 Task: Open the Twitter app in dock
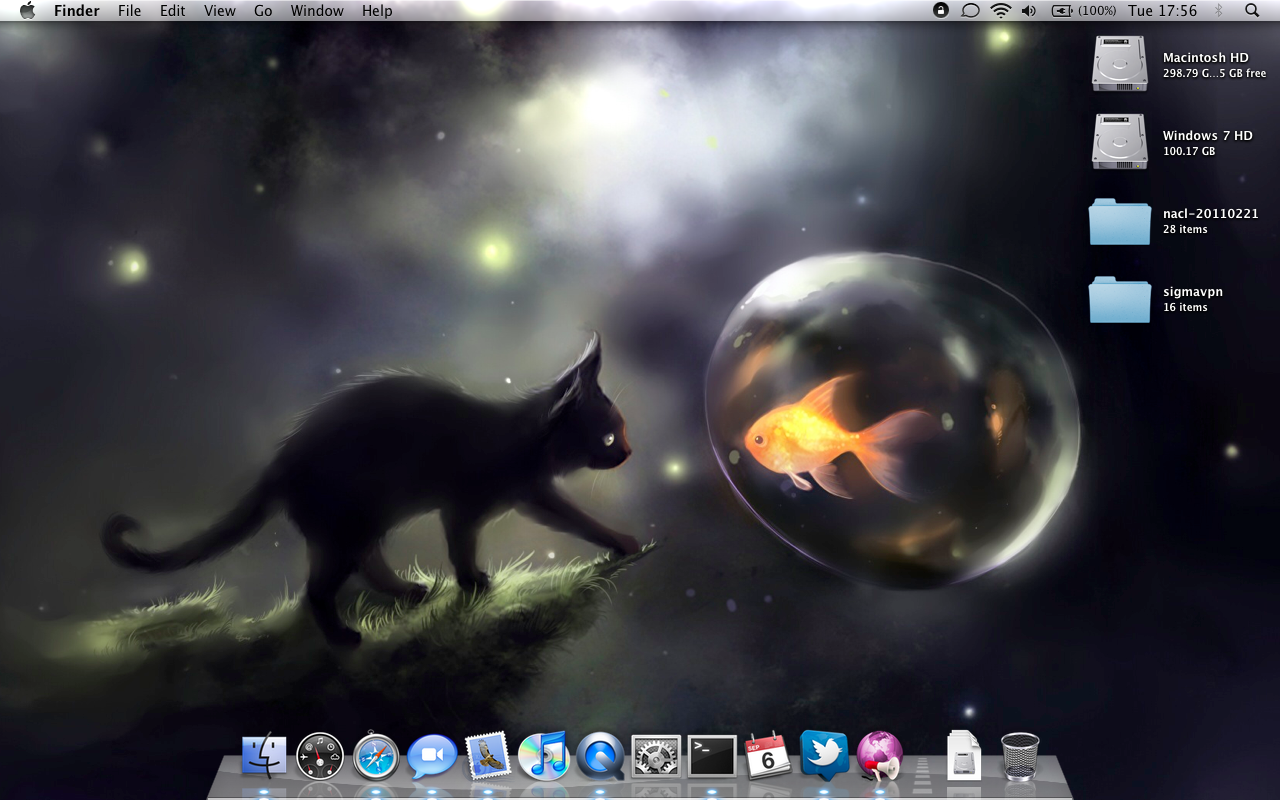pyautogui.click(x=824, y=757)
